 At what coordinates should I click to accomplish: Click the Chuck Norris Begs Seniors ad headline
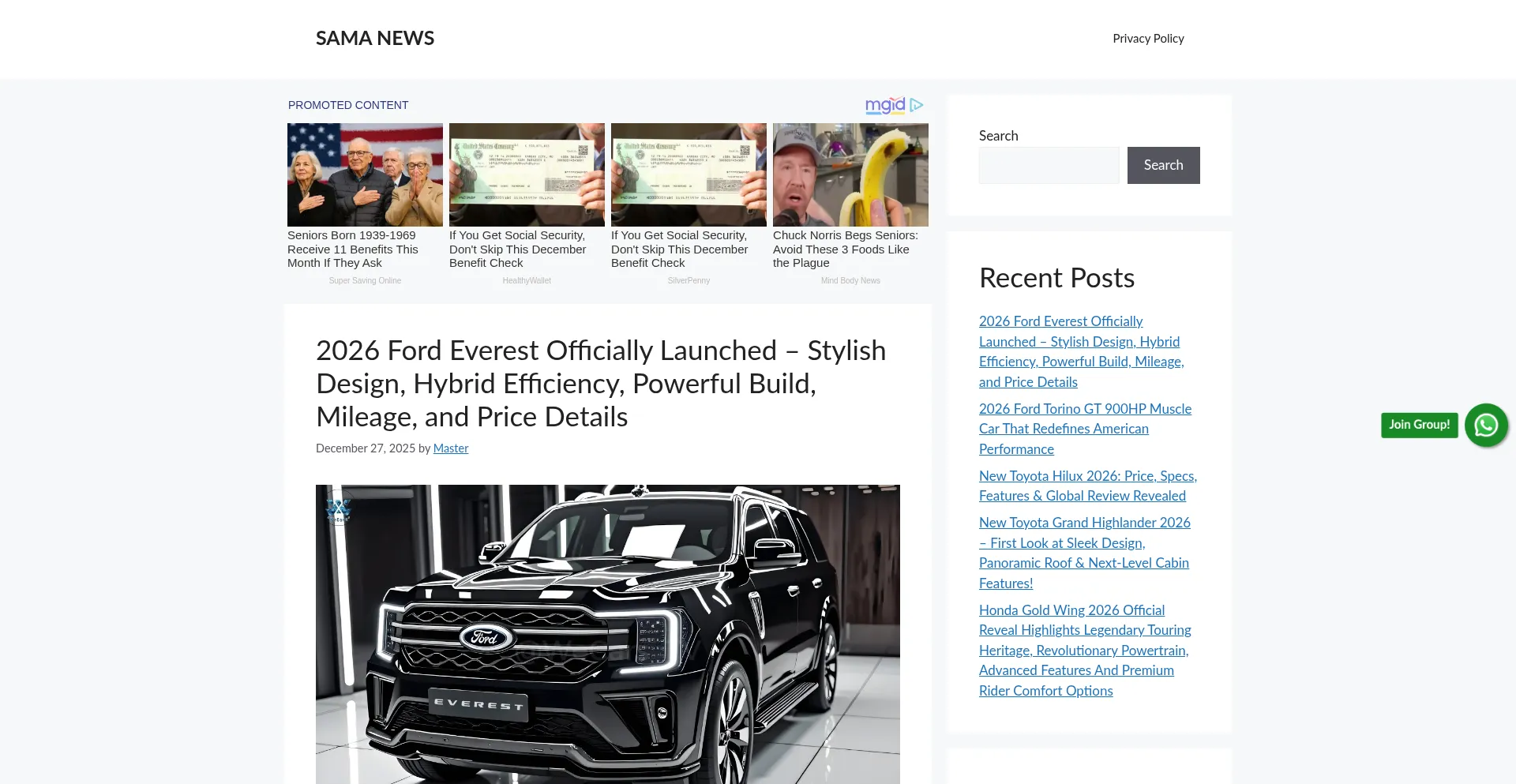845,249
